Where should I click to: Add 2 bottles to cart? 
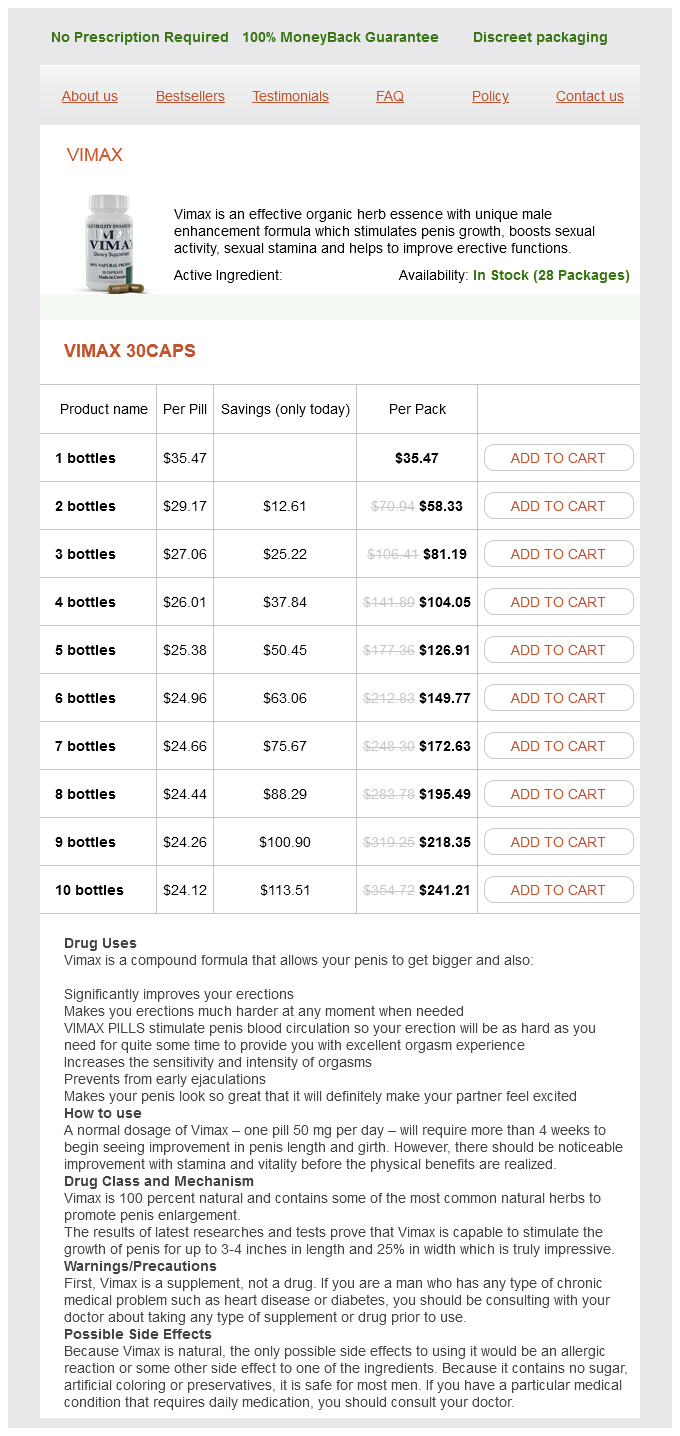coord(558,506)
